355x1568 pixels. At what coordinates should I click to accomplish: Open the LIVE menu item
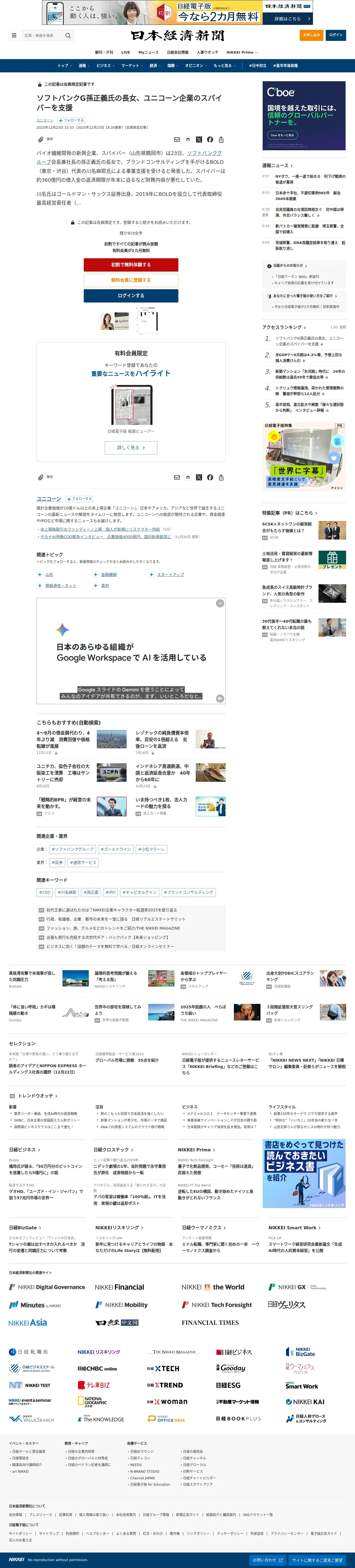point(126,52)
